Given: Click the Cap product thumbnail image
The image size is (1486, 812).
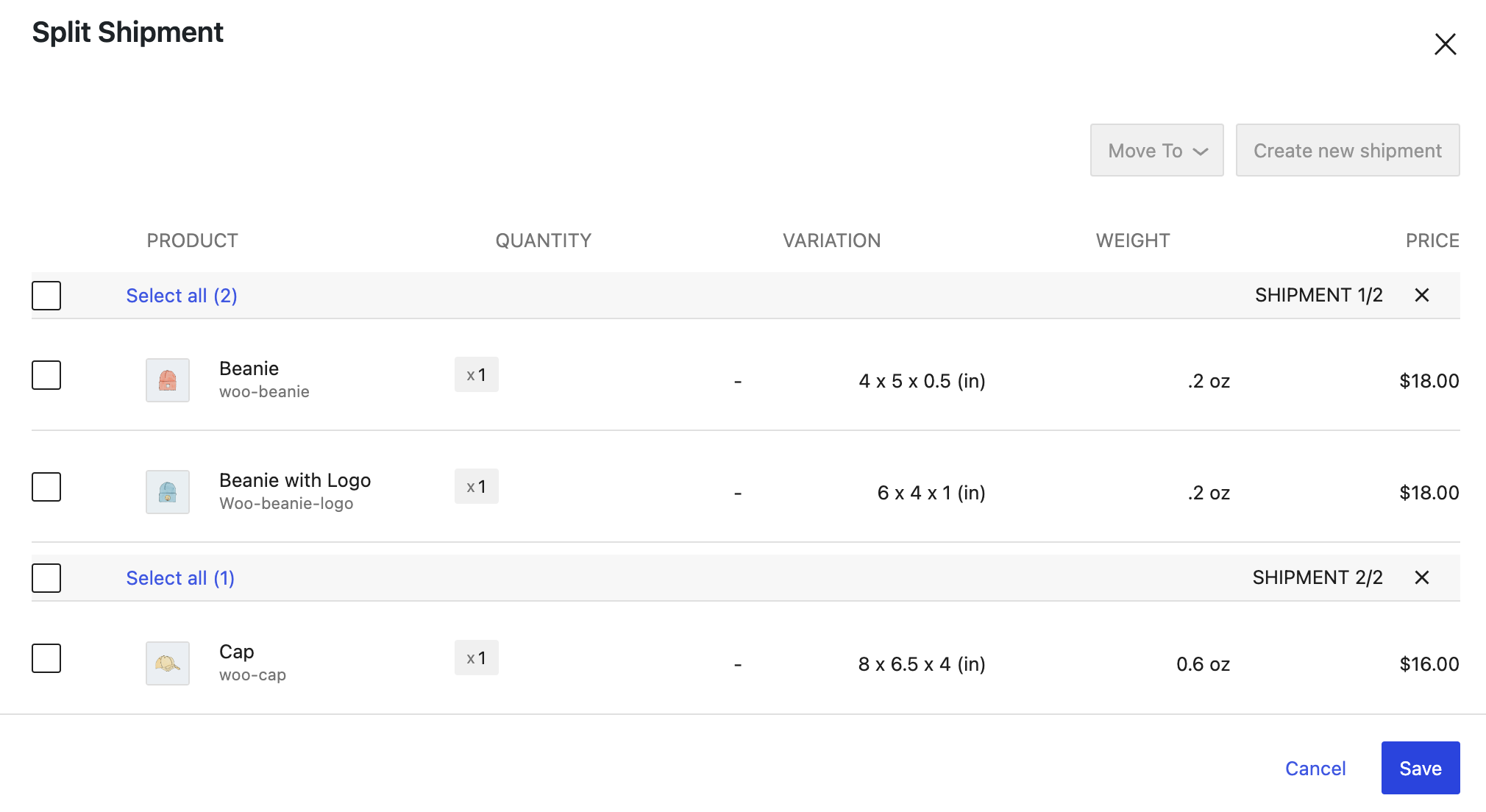Looking at the screenshot, I should click(x=167, y=663).
